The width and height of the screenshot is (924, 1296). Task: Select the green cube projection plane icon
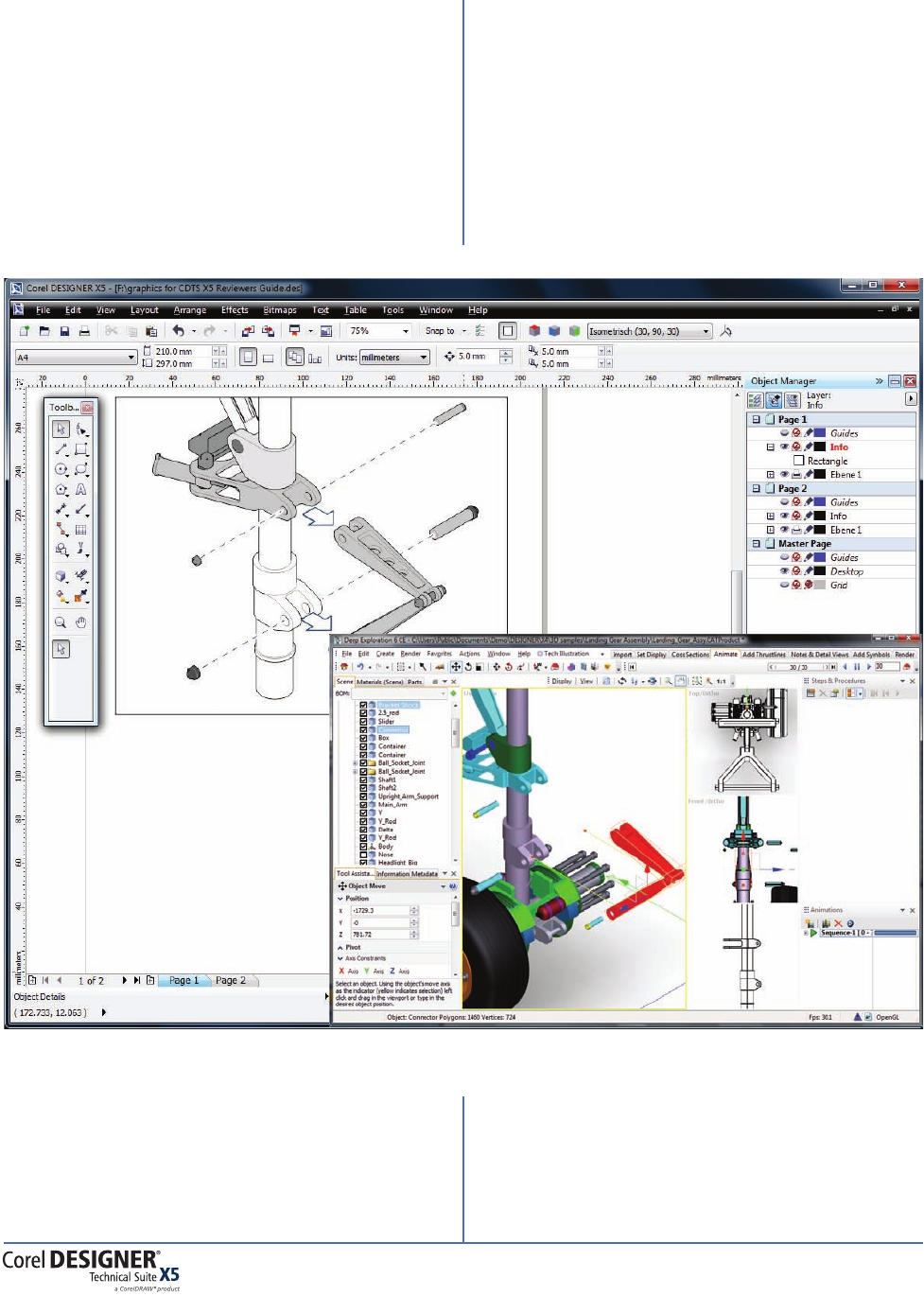click(x=574, y=331)
